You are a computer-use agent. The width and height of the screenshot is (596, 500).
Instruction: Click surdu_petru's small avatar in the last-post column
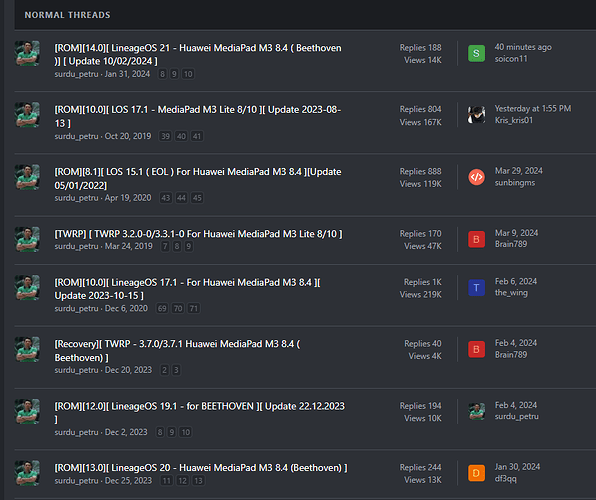(x=476, y=412)
